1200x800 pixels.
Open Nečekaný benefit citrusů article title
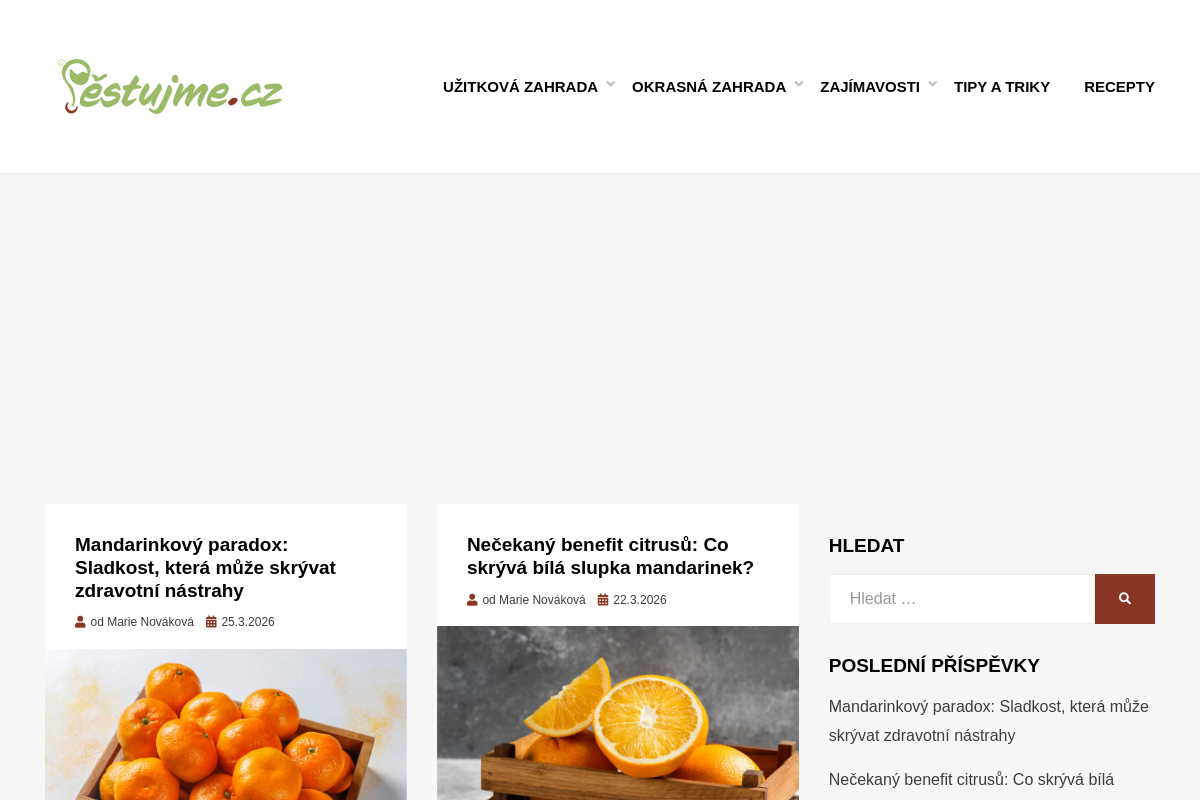610,556
